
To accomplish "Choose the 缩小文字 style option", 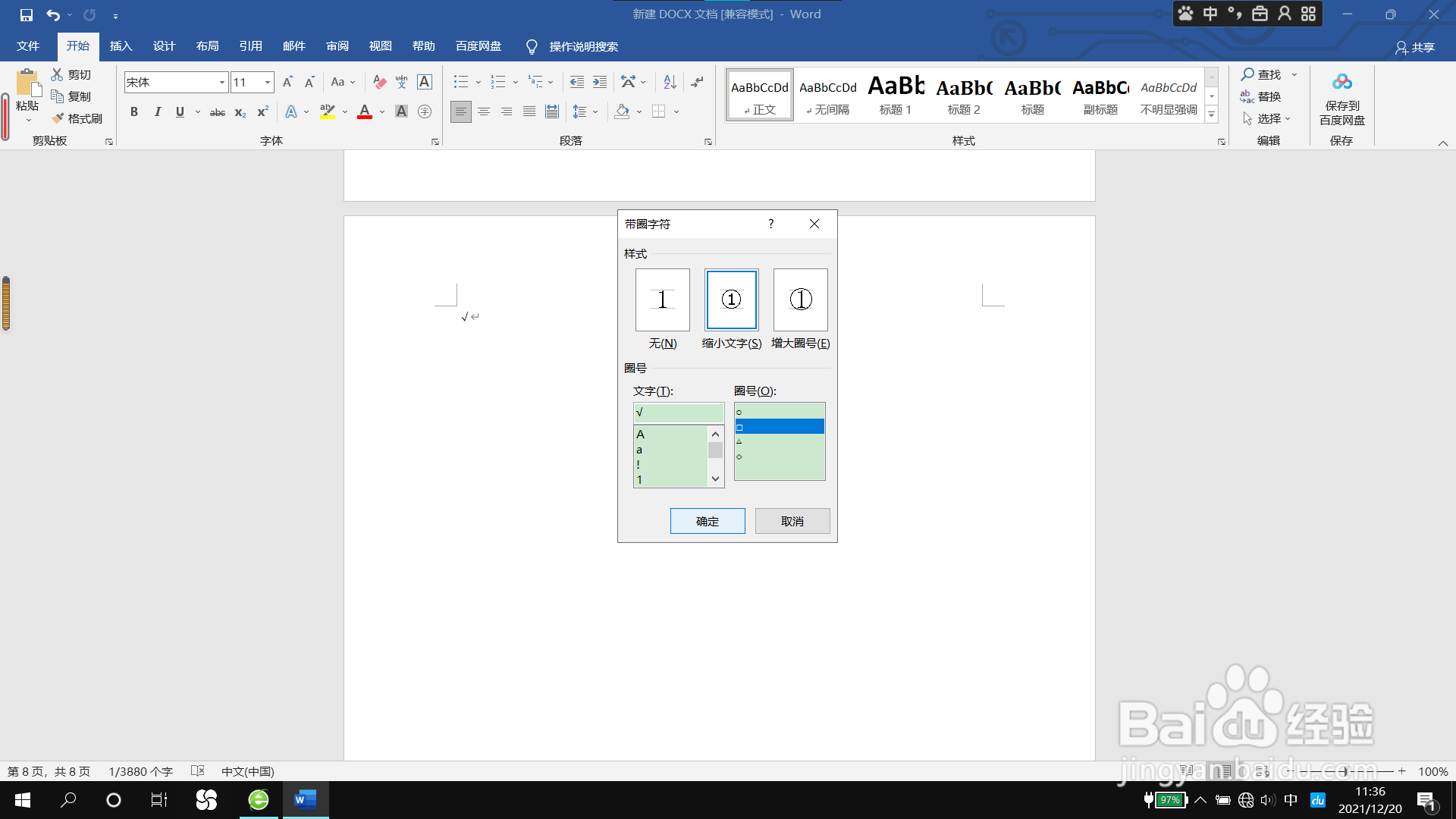I will coord(731,300).
